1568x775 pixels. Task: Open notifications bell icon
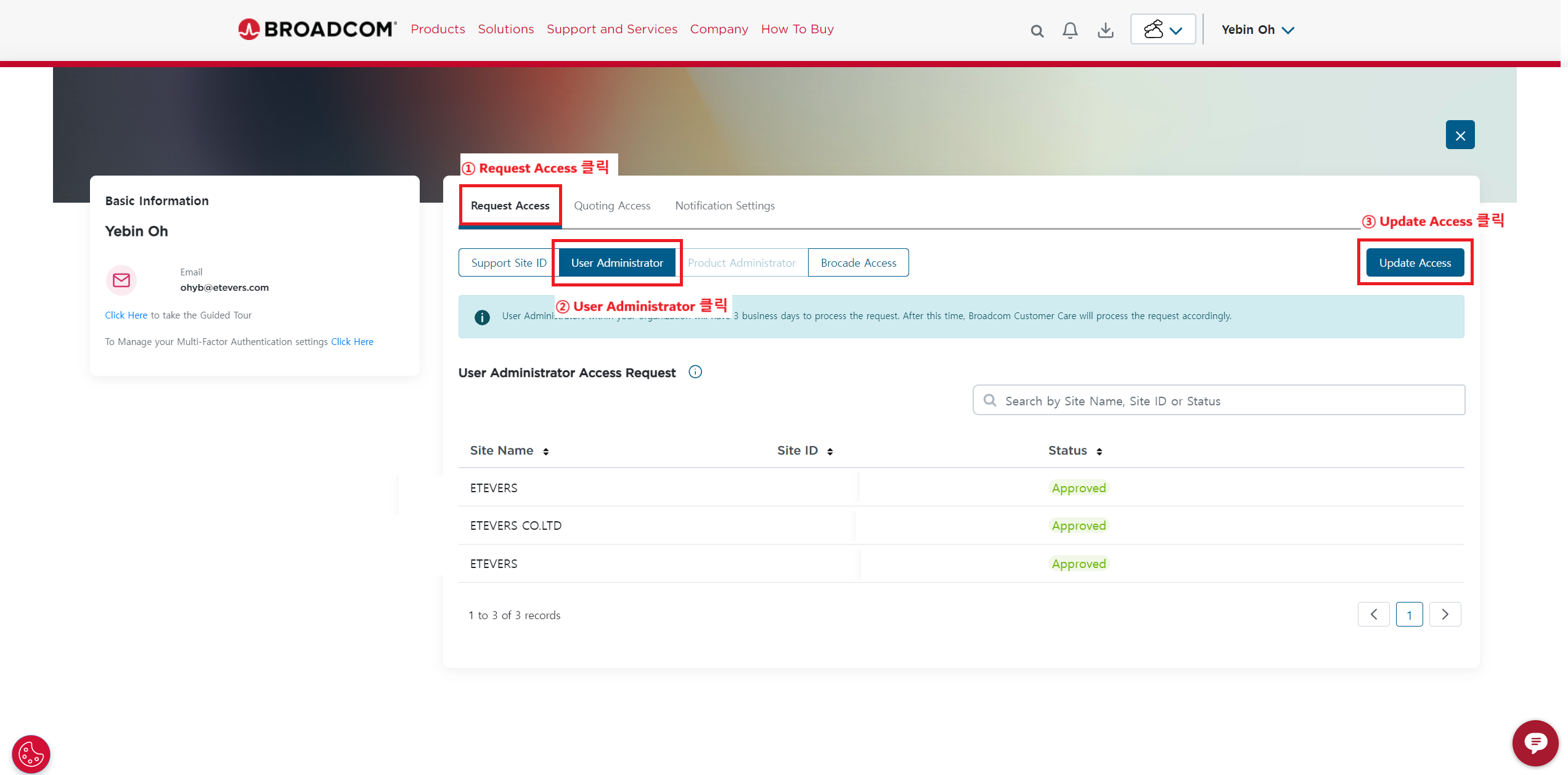(1070, 30)
